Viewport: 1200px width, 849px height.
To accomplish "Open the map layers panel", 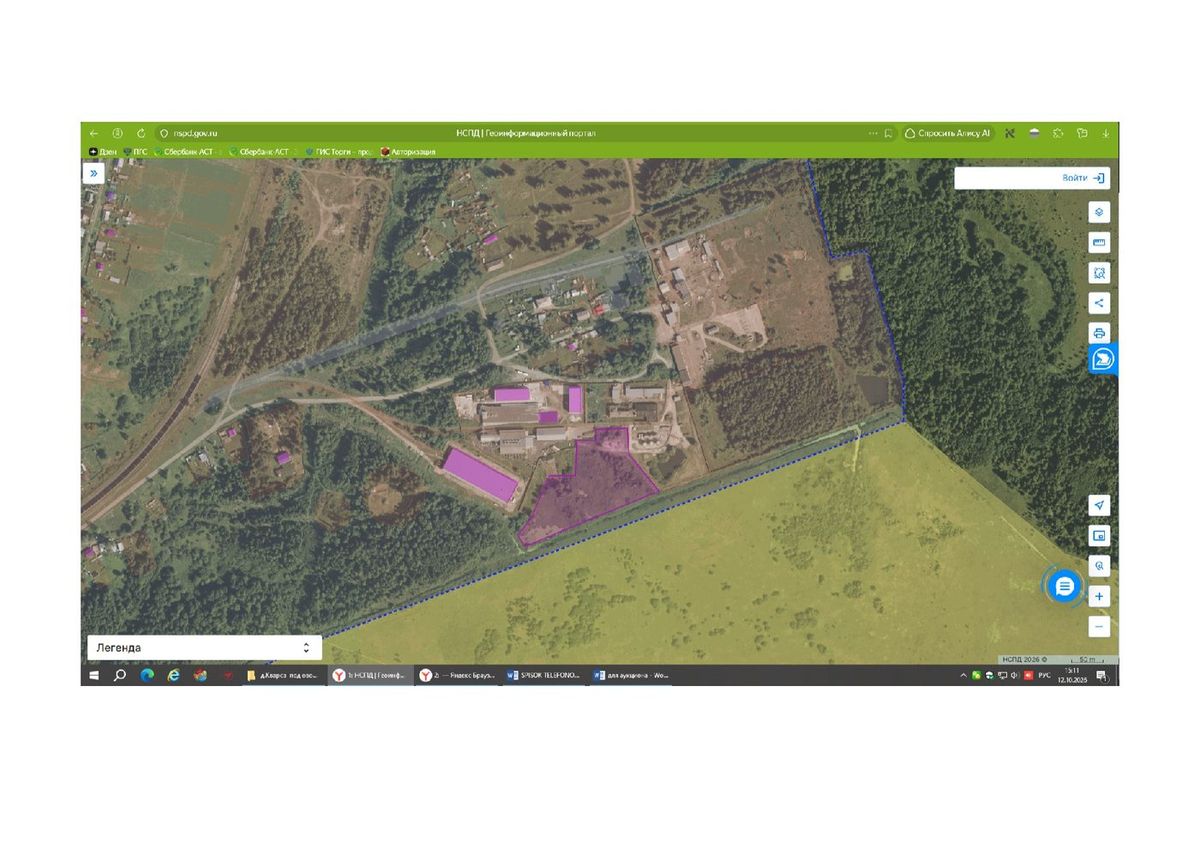I will (x=1099, y=213).
